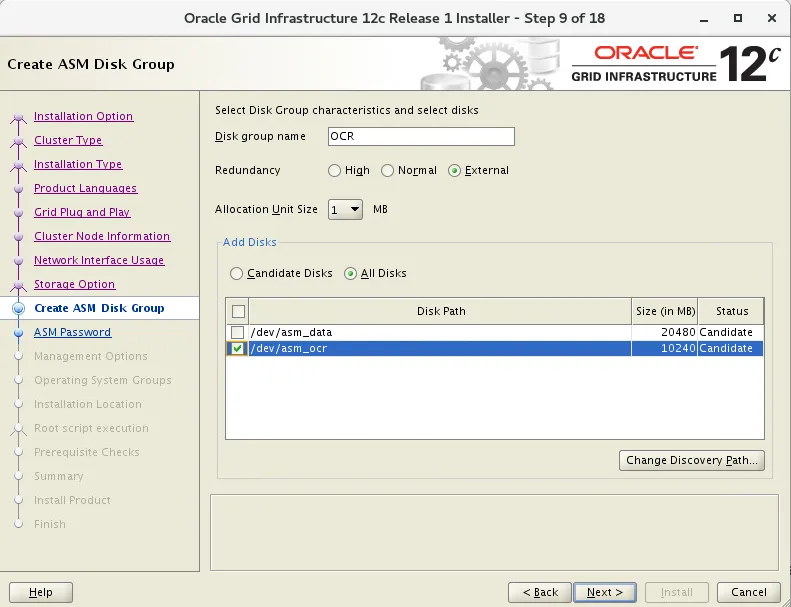The height and width of the screenshot is (607, 791).
Task: Click Change Discovery Path button
Action: [x=692, y=460]
